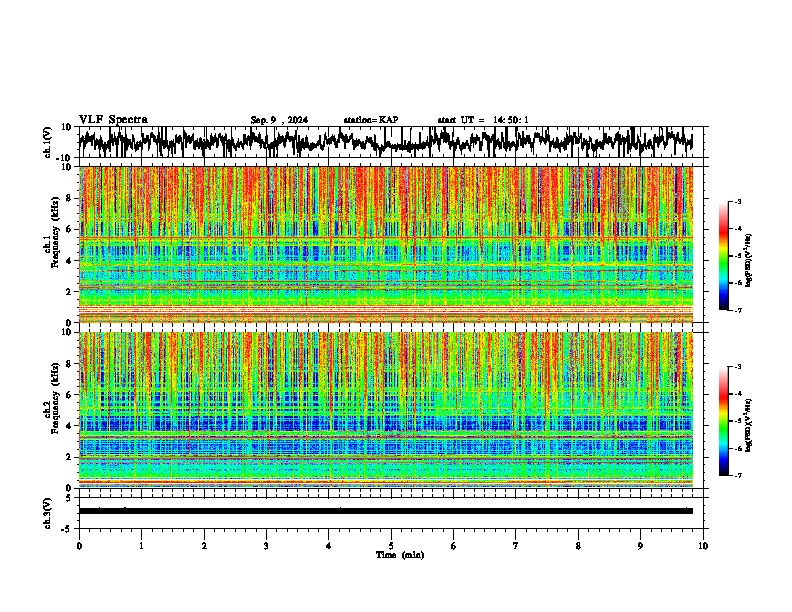This screenshot has width=792, height=612.
Task: Click ch.1 frequency axis tick "4"
Action: coord(69,261)
